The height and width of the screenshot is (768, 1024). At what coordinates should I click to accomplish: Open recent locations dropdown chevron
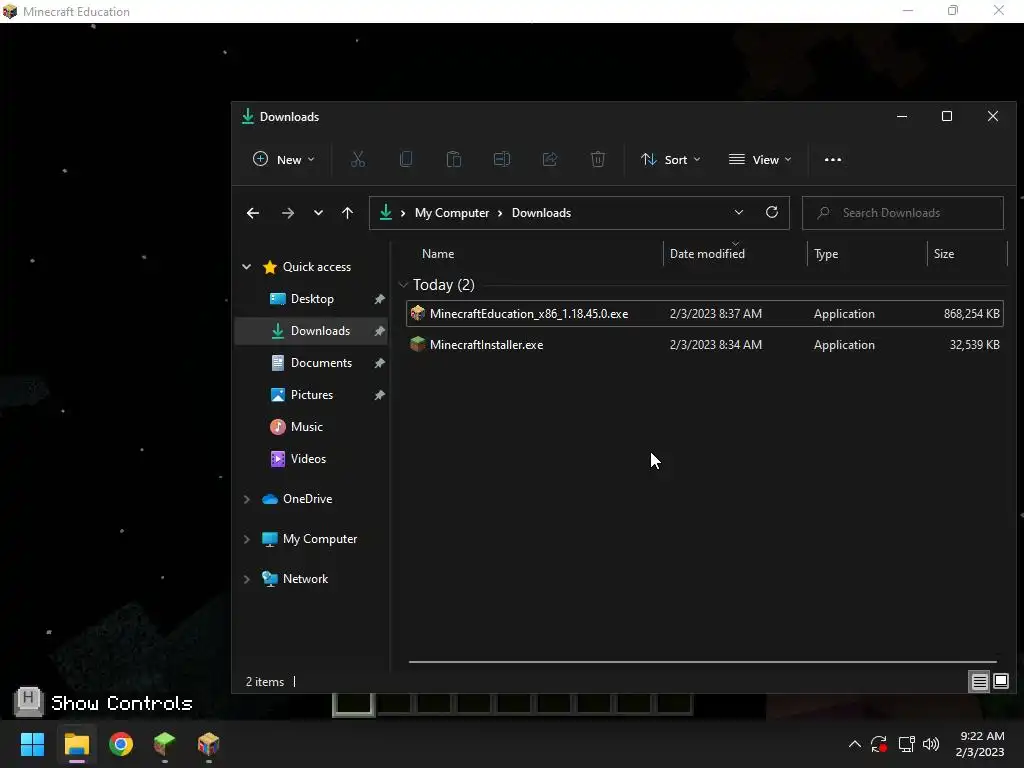[318, 213]
